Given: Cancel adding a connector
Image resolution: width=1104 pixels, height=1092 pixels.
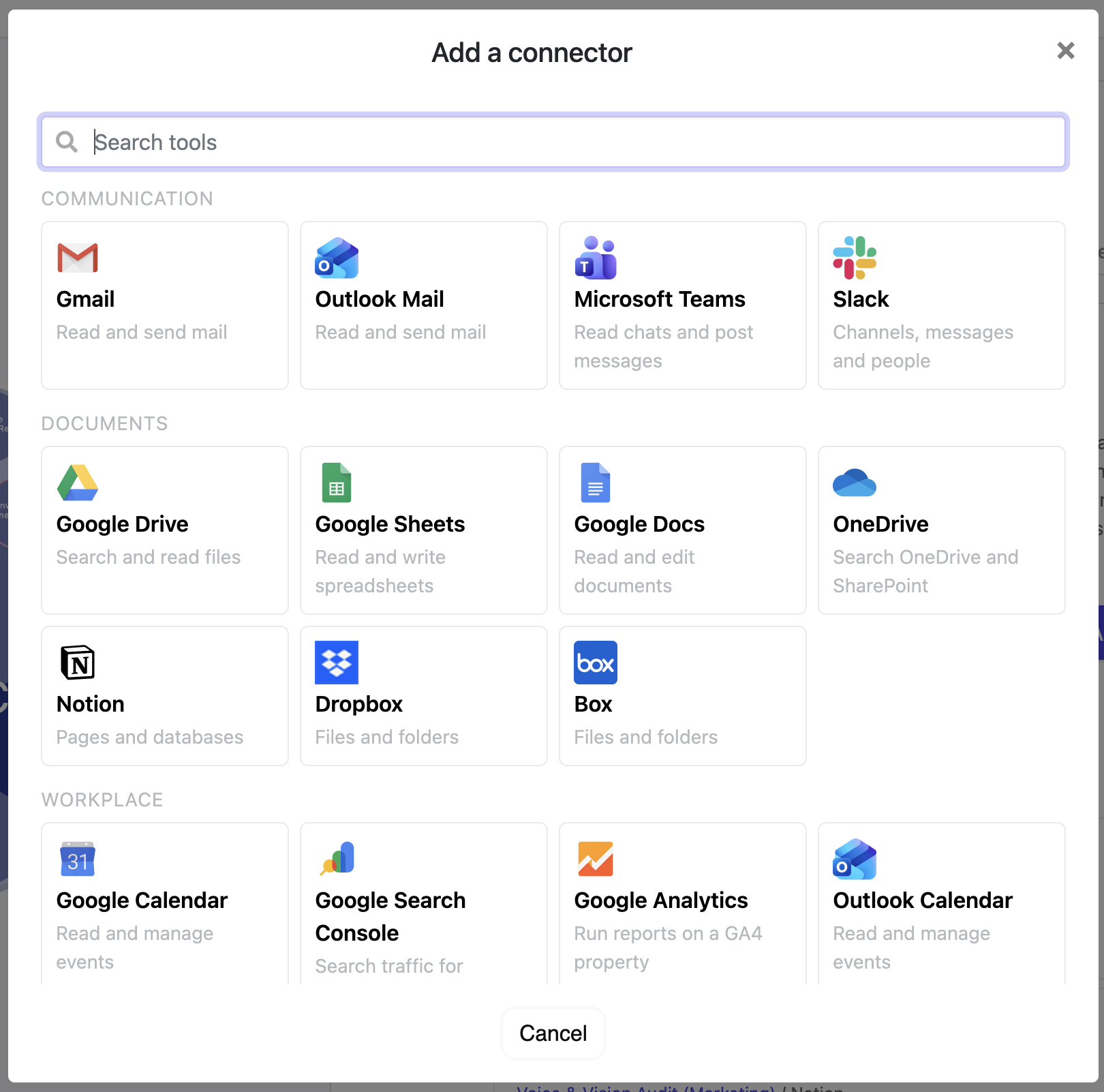Looking at the screenshot, I should click(x=553, y=1033).
